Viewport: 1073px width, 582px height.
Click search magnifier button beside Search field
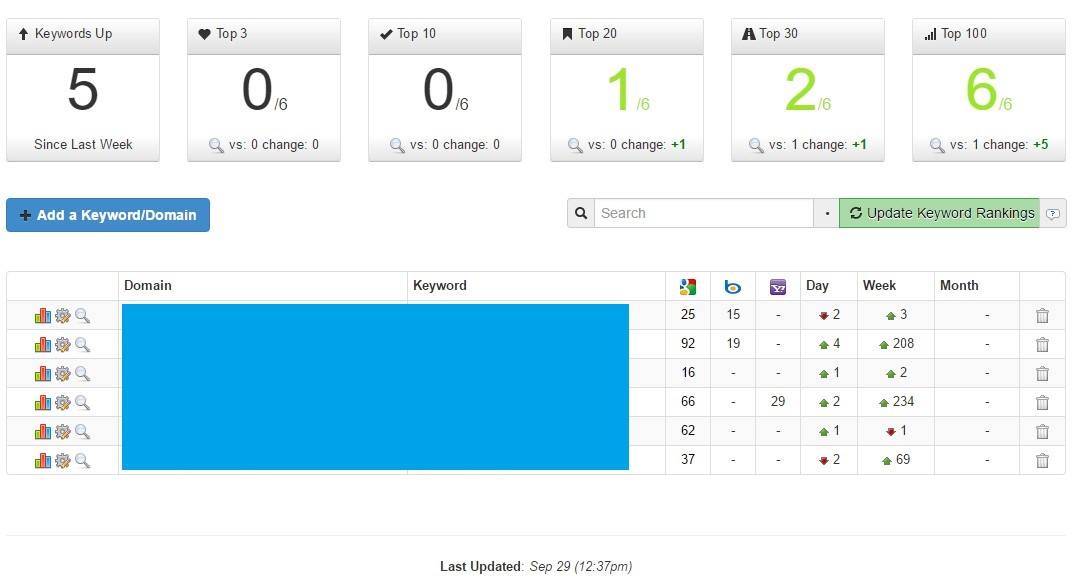point(581,213)
